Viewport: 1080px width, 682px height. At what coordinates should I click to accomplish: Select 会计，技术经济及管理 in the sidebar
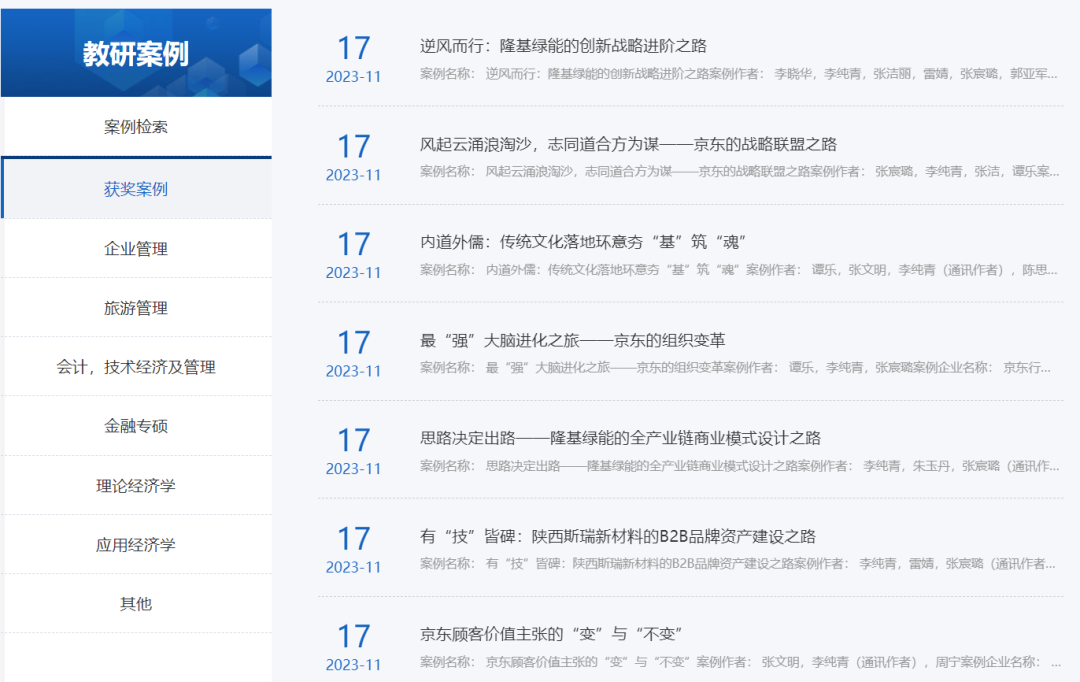136,367
